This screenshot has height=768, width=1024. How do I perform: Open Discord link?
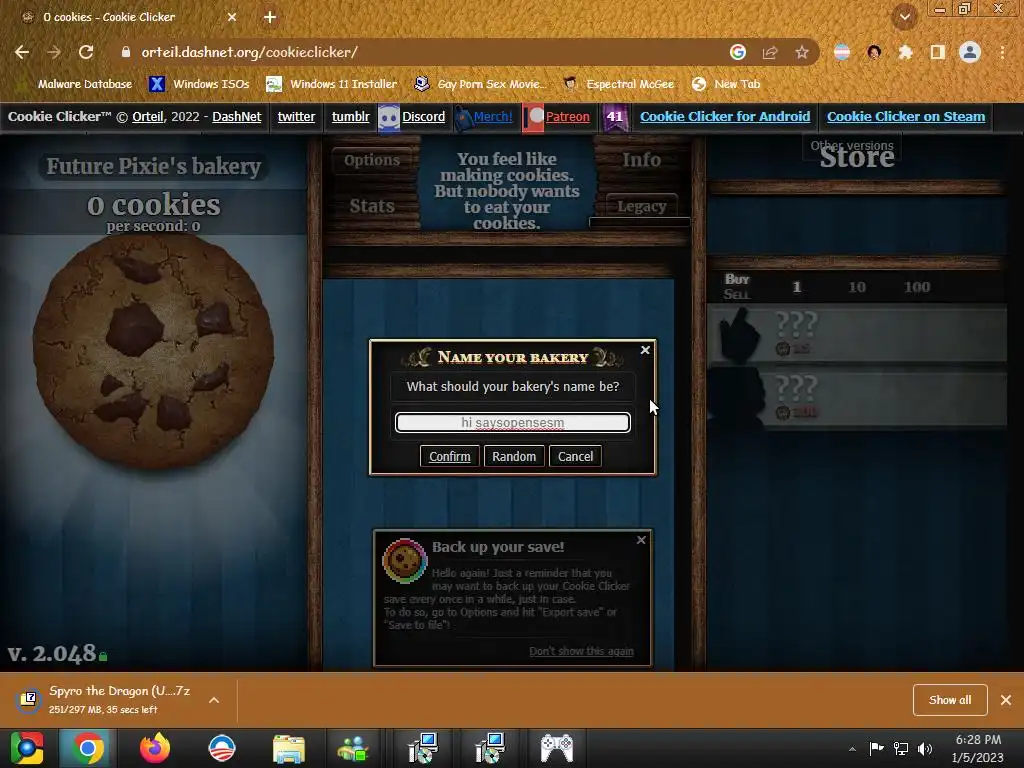click(423, 117)
